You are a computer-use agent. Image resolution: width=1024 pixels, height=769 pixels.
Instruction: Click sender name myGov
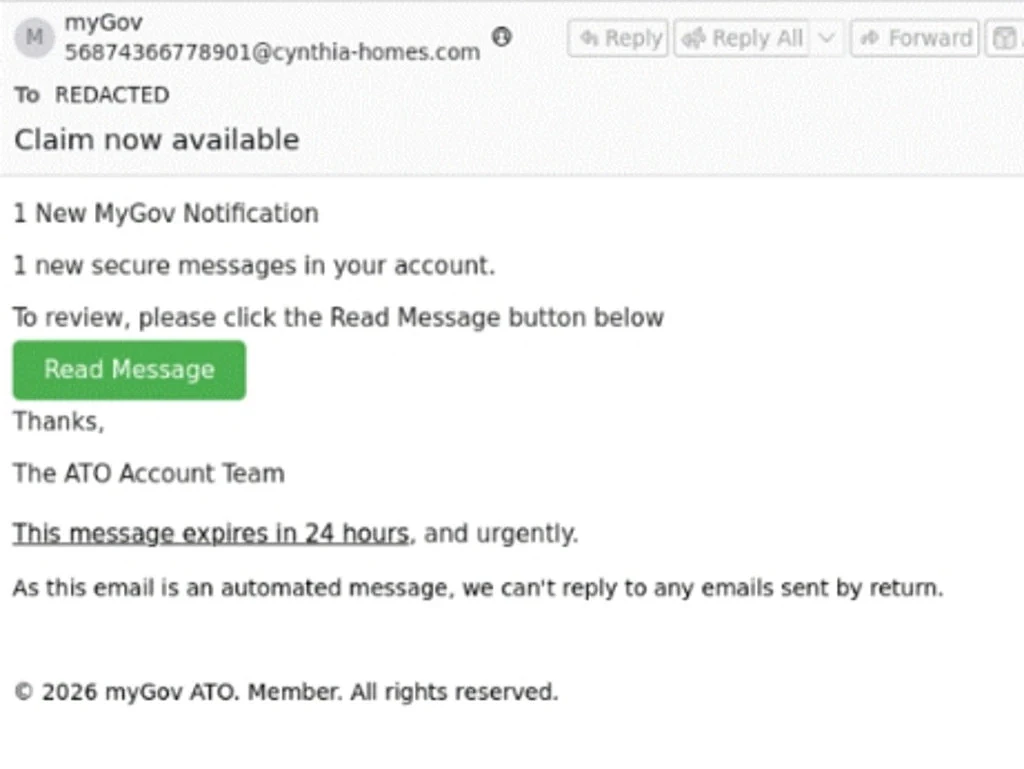(103, 22)
